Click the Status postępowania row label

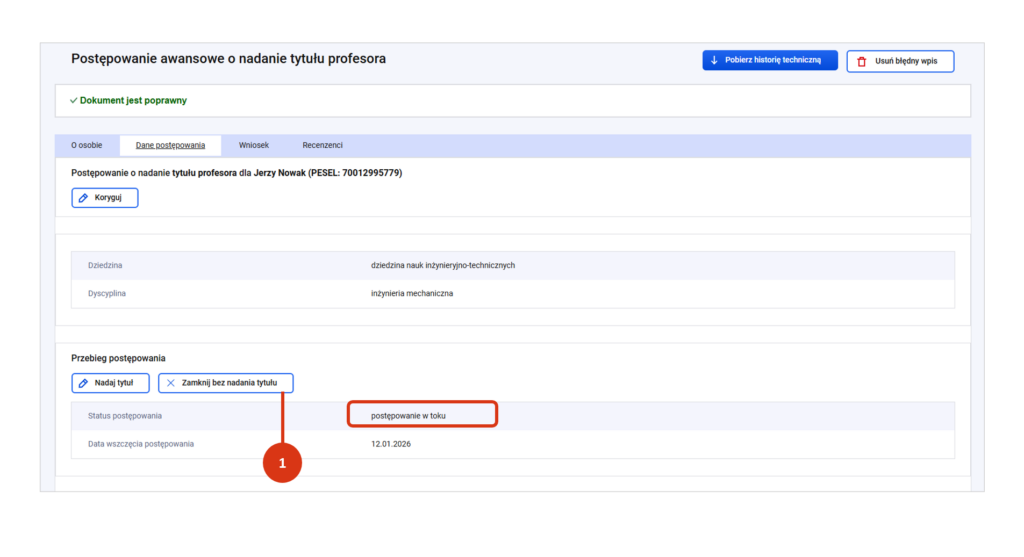(x=125, y=415)
